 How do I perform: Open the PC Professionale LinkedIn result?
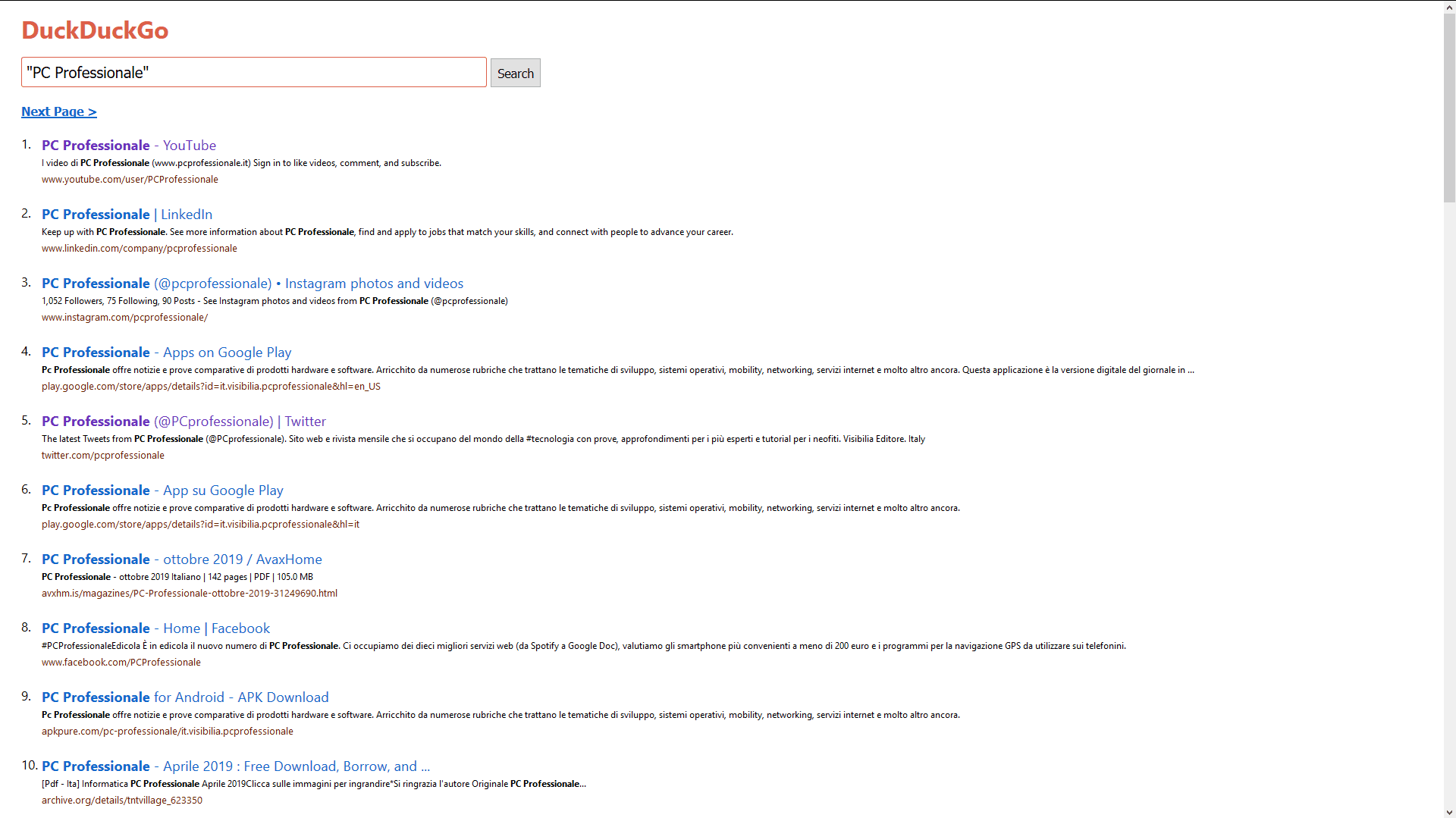point(127,215)
